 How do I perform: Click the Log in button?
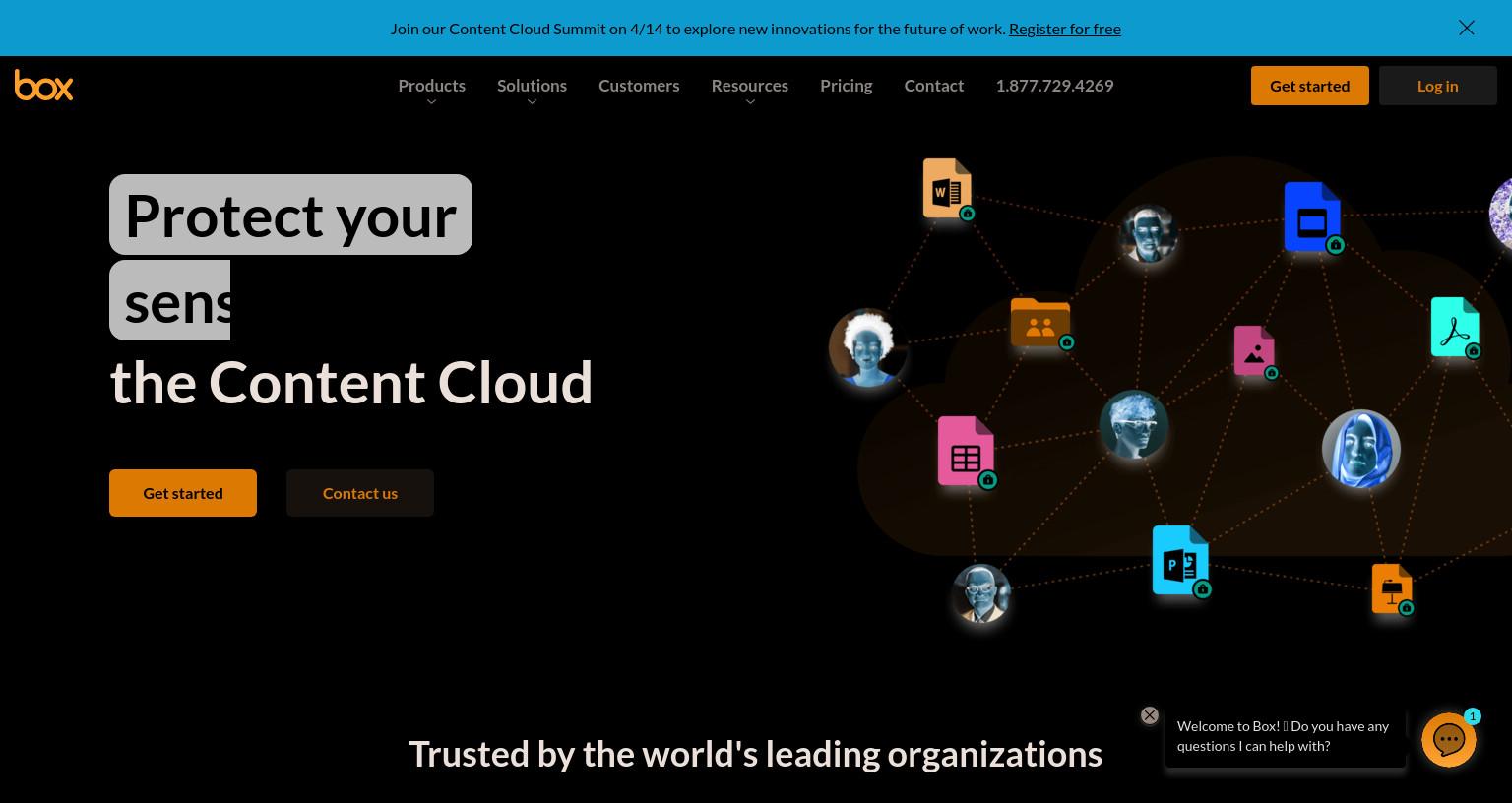[x=1437, y=86]
